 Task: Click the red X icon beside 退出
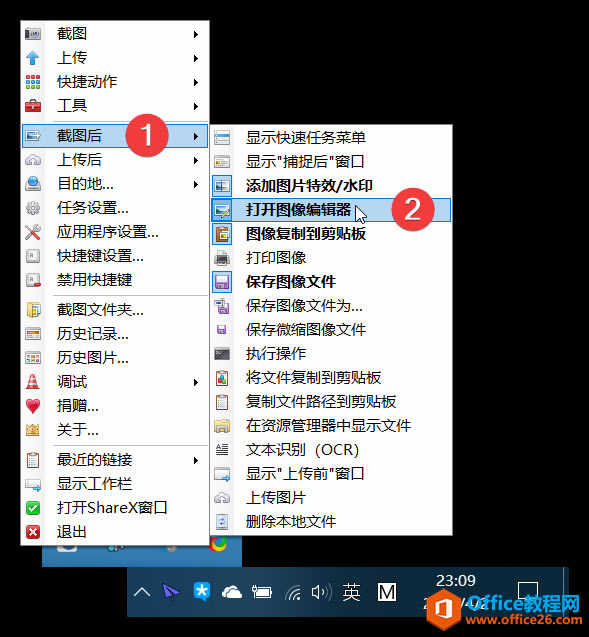pyautogui.click(x=33, y=532)
